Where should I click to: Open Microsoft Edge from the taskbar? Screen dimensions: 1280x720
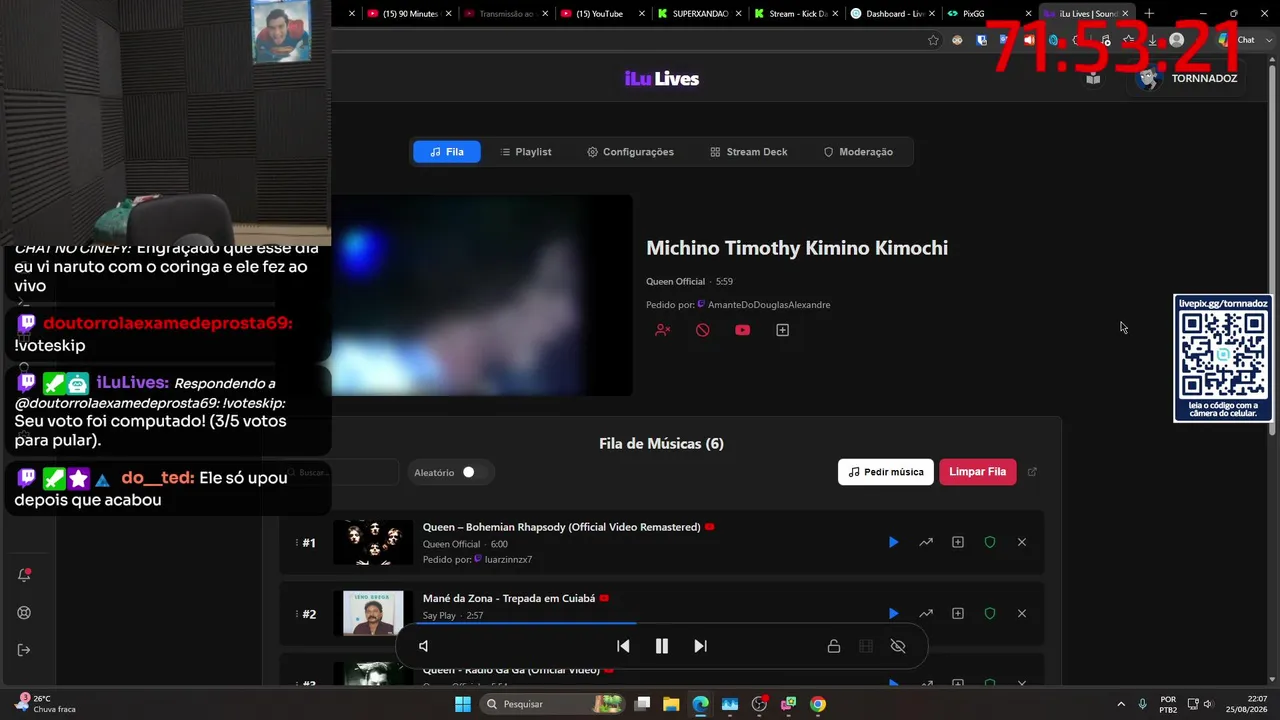[x=700, y=704]
